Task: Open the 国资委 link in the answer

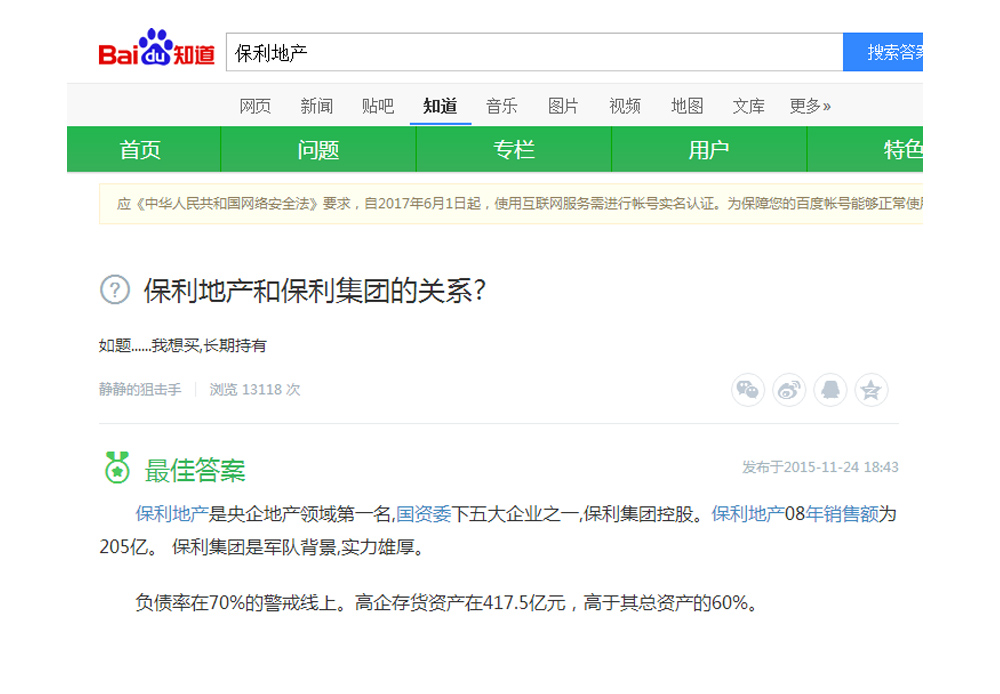Action: pyautogui.click(x=423, y=513)
